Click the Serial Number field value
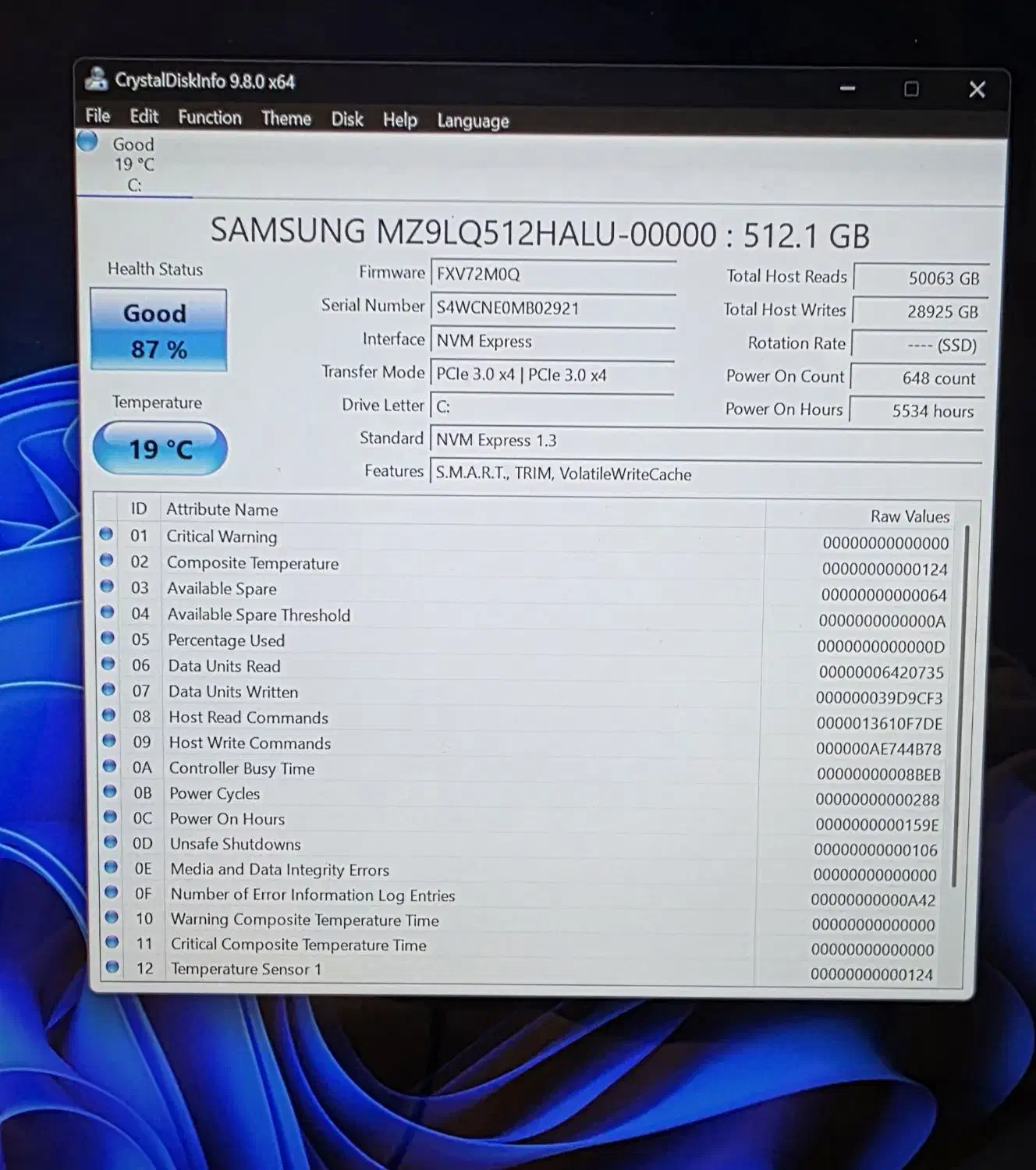 click(x=506, y=308)
